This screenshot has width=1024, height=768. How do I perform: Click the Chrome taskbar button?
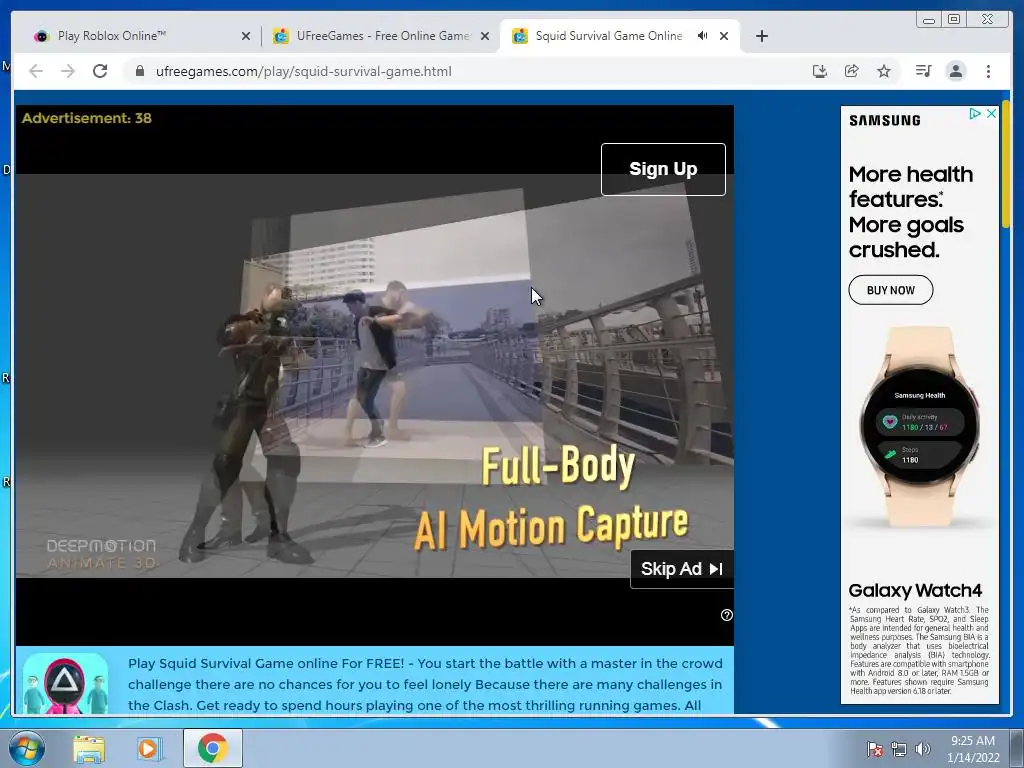point(213,748)
